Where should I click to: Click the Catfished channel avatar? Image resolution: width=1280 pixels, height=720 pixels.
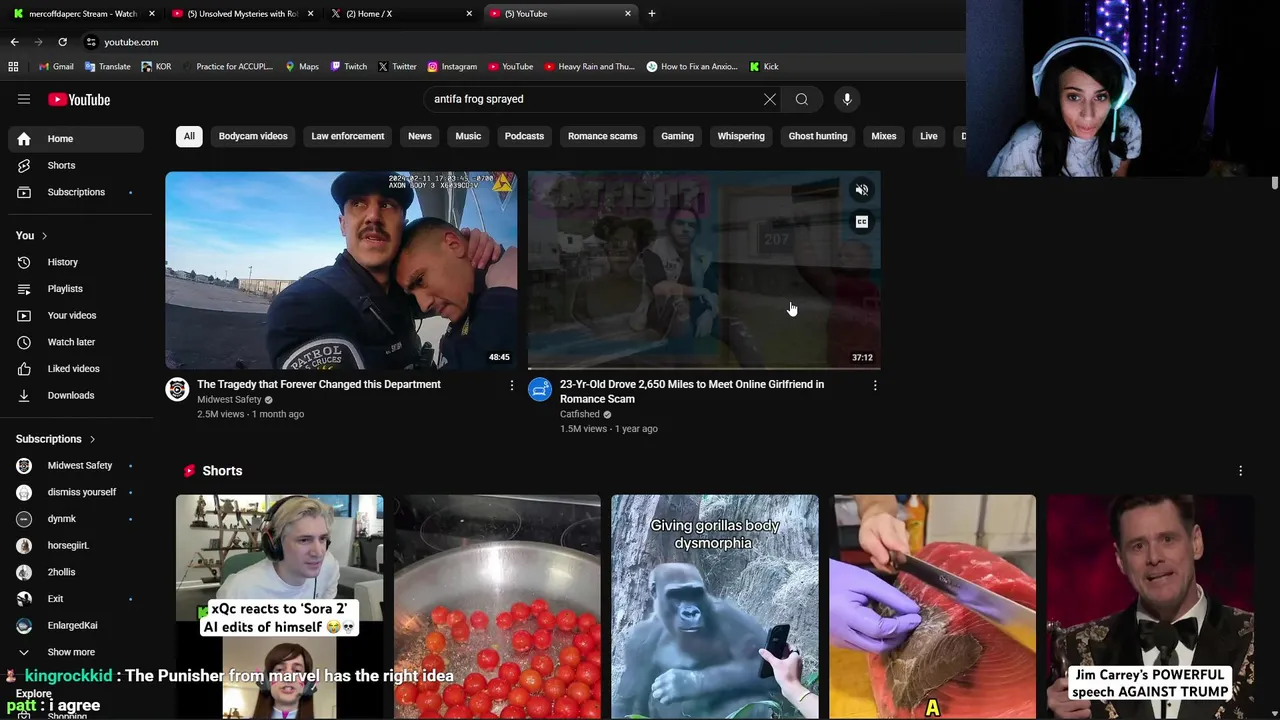pos(540,389)
